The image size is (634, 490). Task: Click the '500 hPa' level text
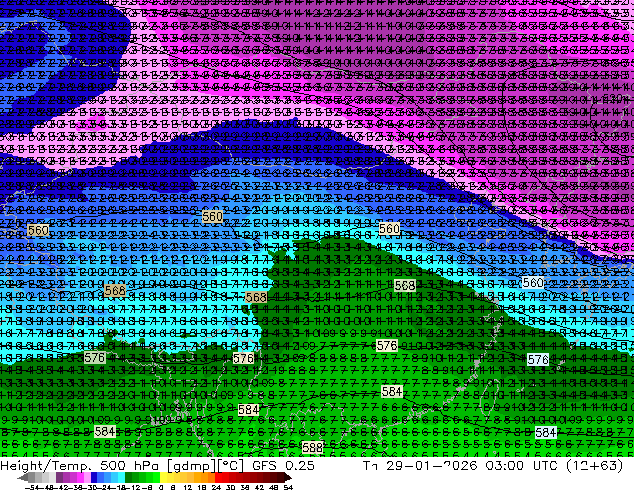click(x=131, y=465)
